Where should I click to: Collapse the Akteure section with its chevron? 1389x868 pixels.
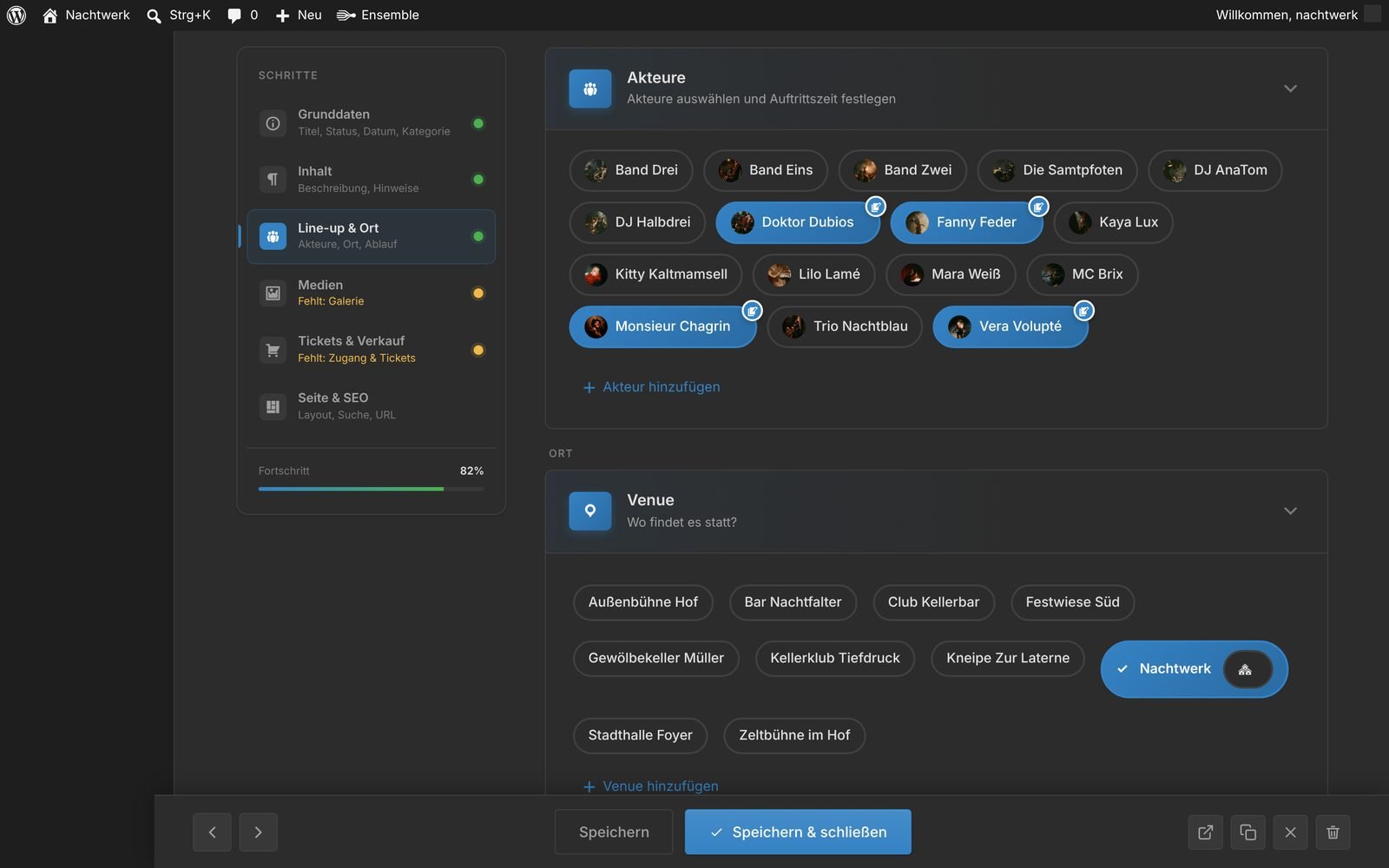1290,89
